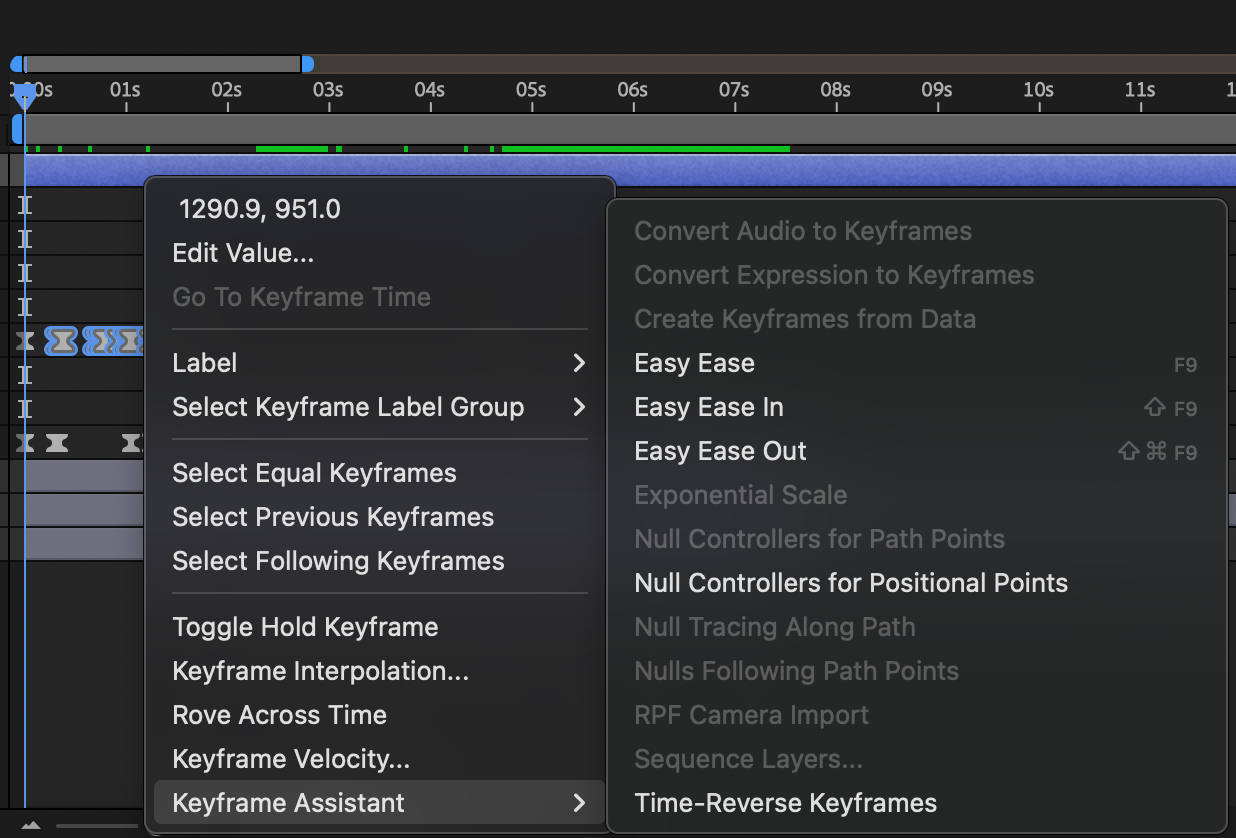The height and width of the screenshot is (838, 1236).
Task: Click the zoom-out mountain icon below the timeline
Action: (31, 826)
